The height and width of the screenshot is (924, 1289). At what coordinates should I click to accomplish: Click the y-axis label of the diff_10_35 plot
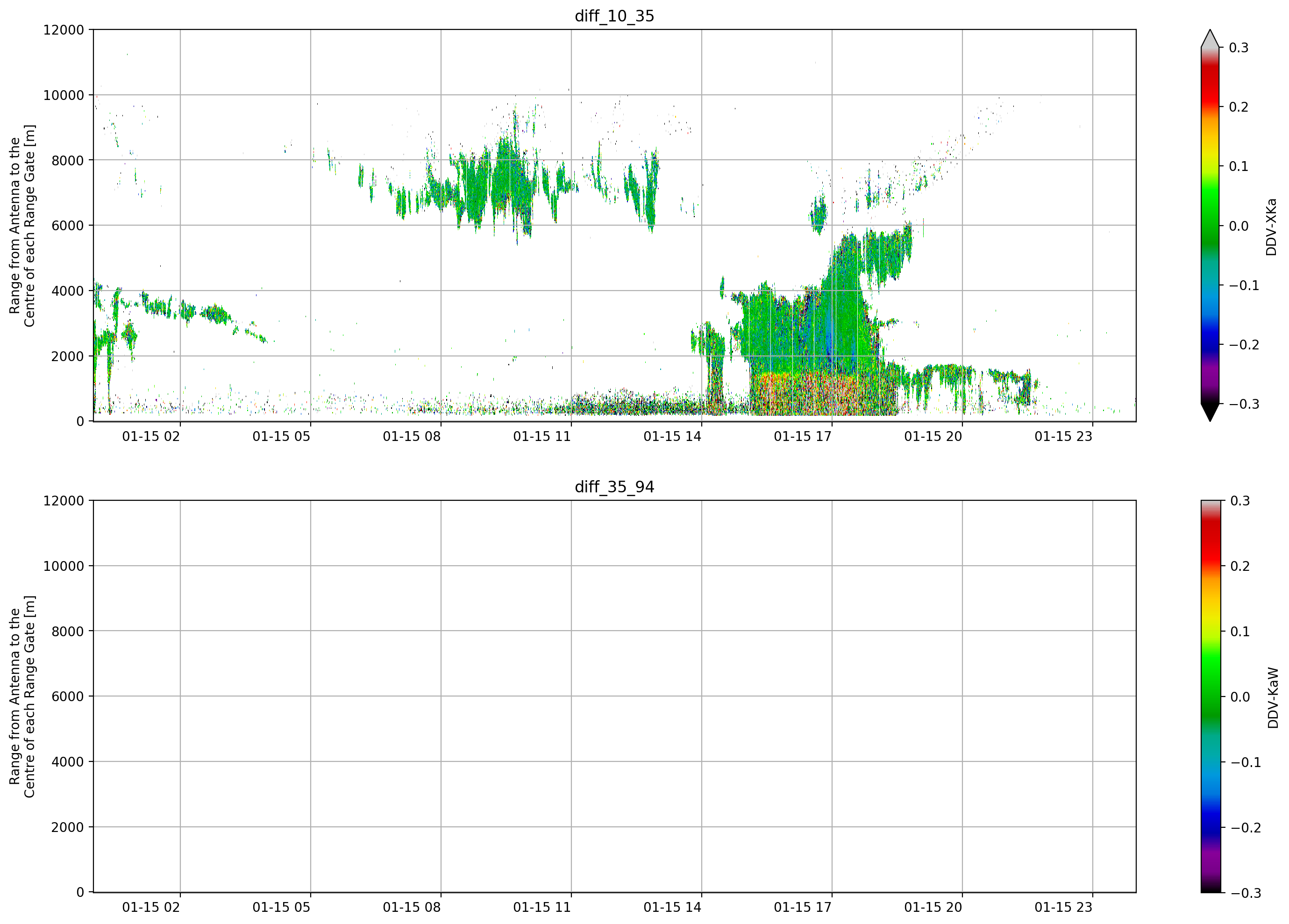pos(22,226)
